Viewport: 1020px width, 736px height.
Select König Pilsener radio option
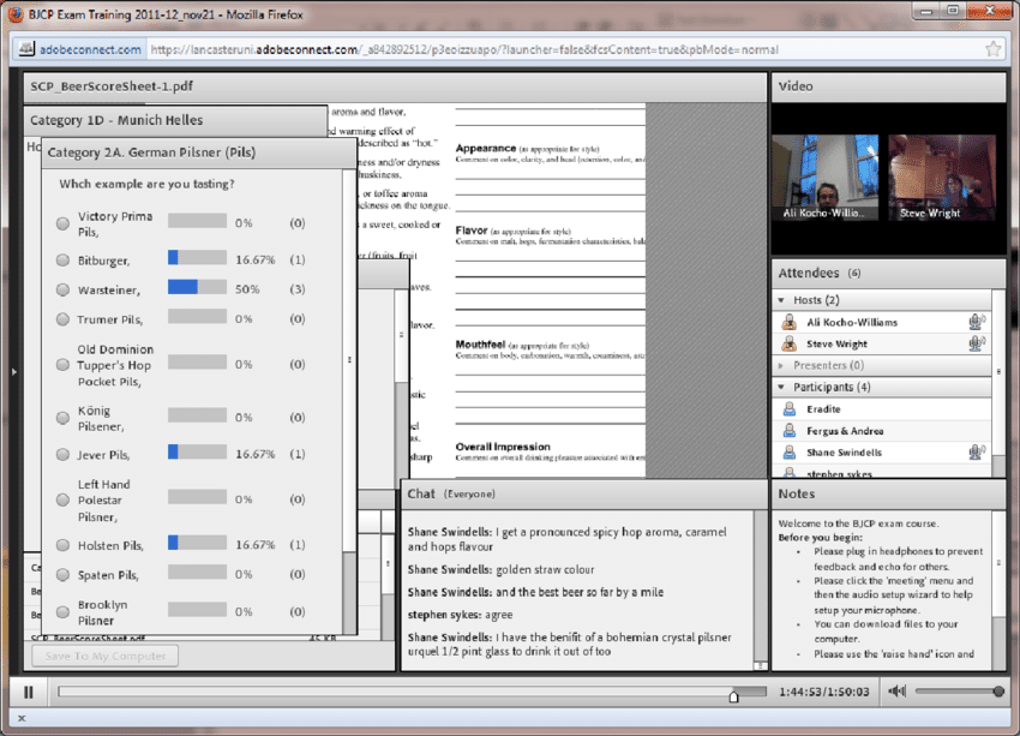pyautogui.click(x=62, y=418)
